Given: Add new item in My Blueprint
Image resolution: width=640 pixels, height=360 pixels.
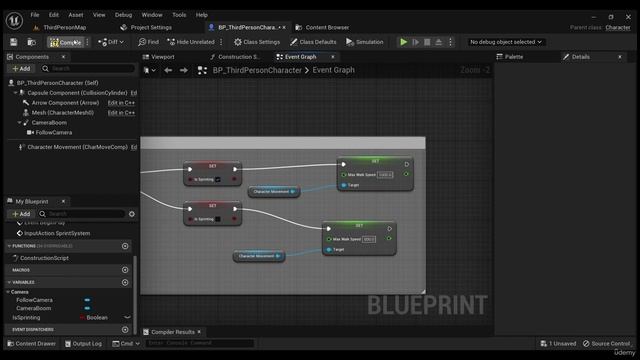Looking at the screenshot, I should [x=21, y=214].
